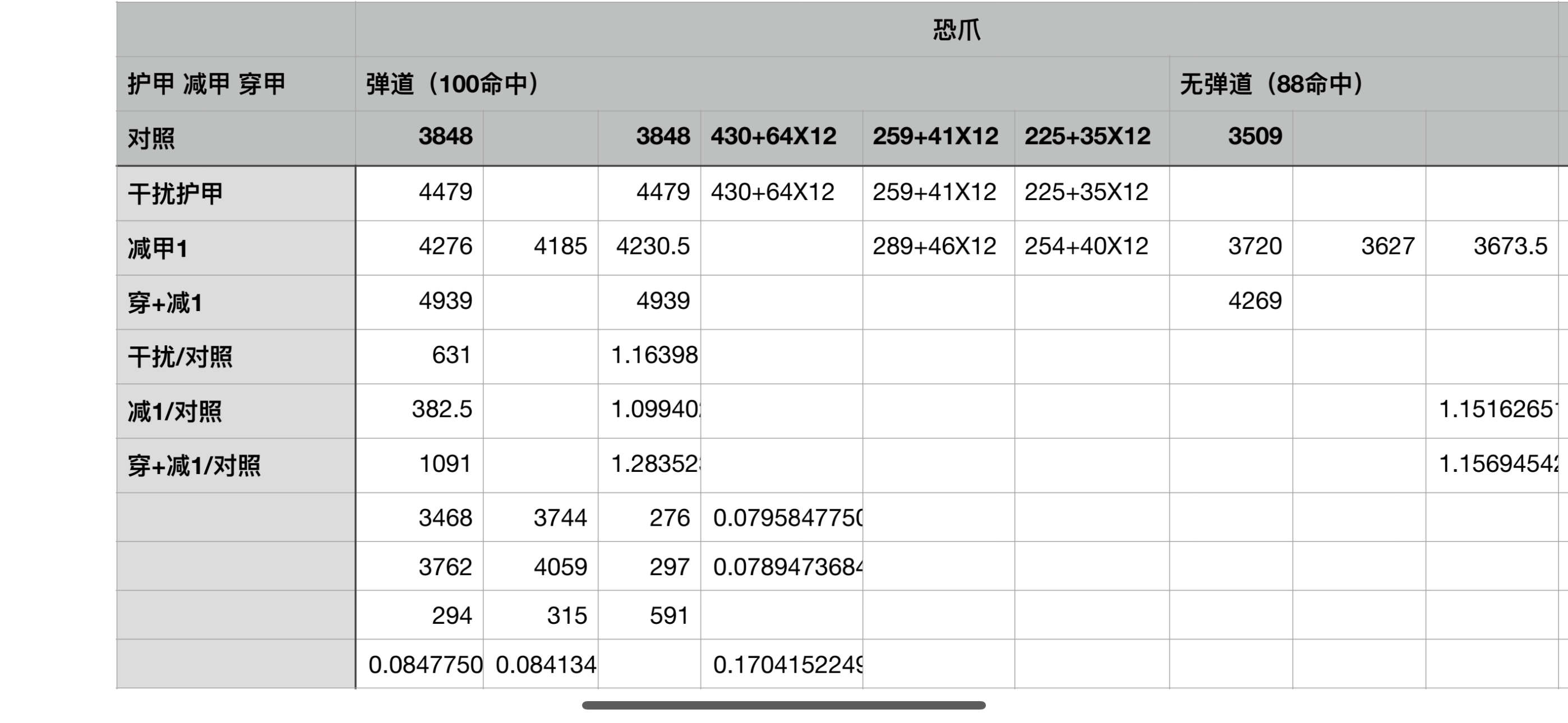The height and width of the screenshot is (723, 1568).
Task: Select the 干扰护甲 row label
Action: [176, 193]
